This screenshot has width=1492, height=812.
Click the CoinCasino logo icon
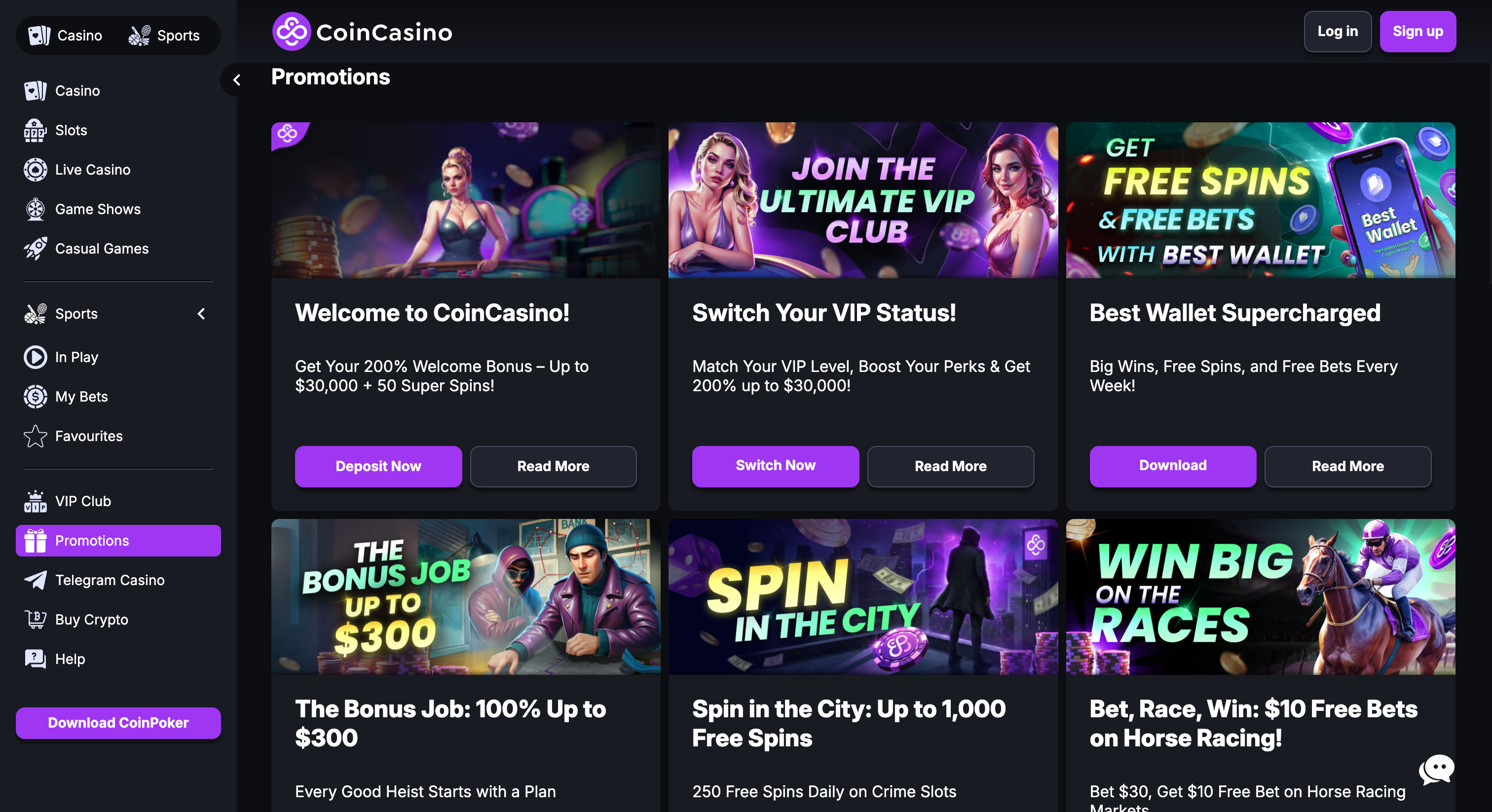pyautogui.click(x=291, y=32)
